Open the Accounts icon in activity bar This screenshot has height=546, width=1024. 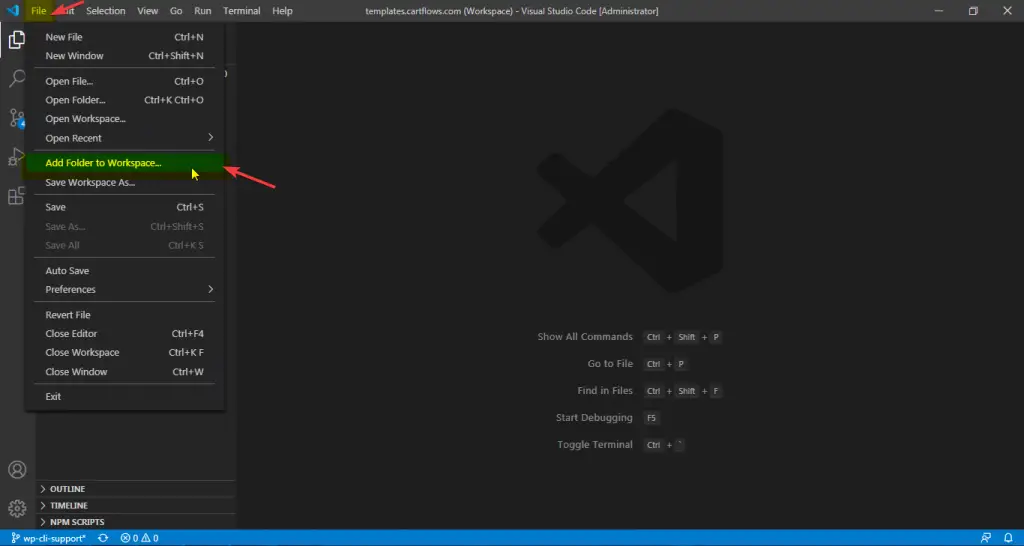[17, 470]
